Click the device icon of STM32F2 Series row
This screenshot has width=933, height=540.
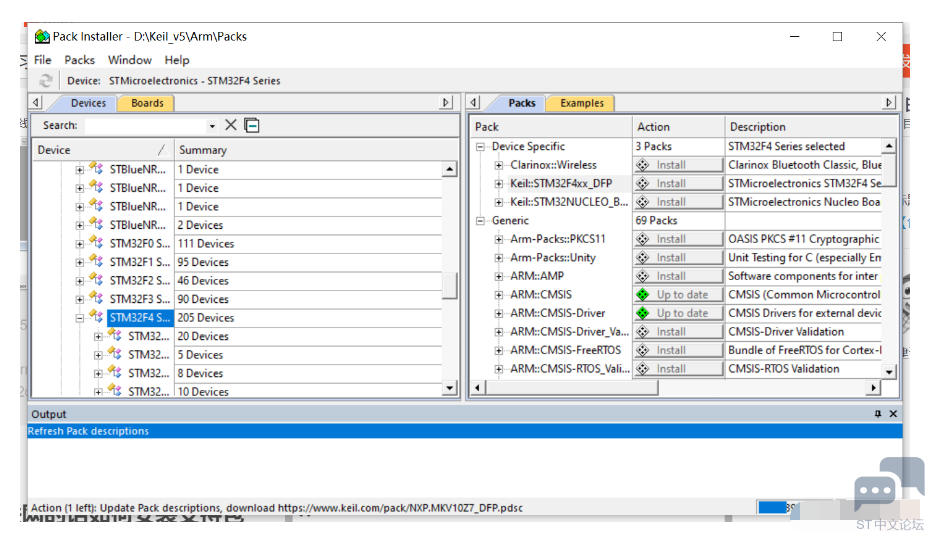pos(96,280)
